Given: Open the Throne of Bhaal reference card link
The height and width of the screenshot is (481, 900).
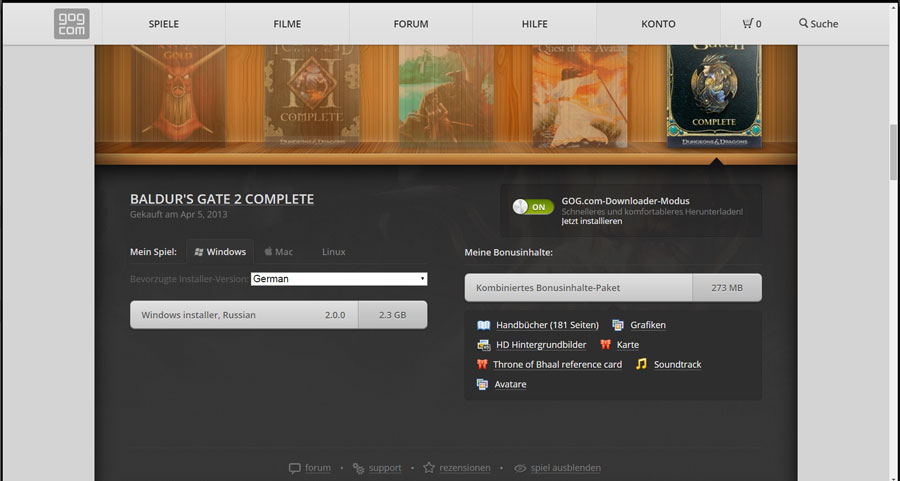Looking at the screenshot, I should (557, 364).
